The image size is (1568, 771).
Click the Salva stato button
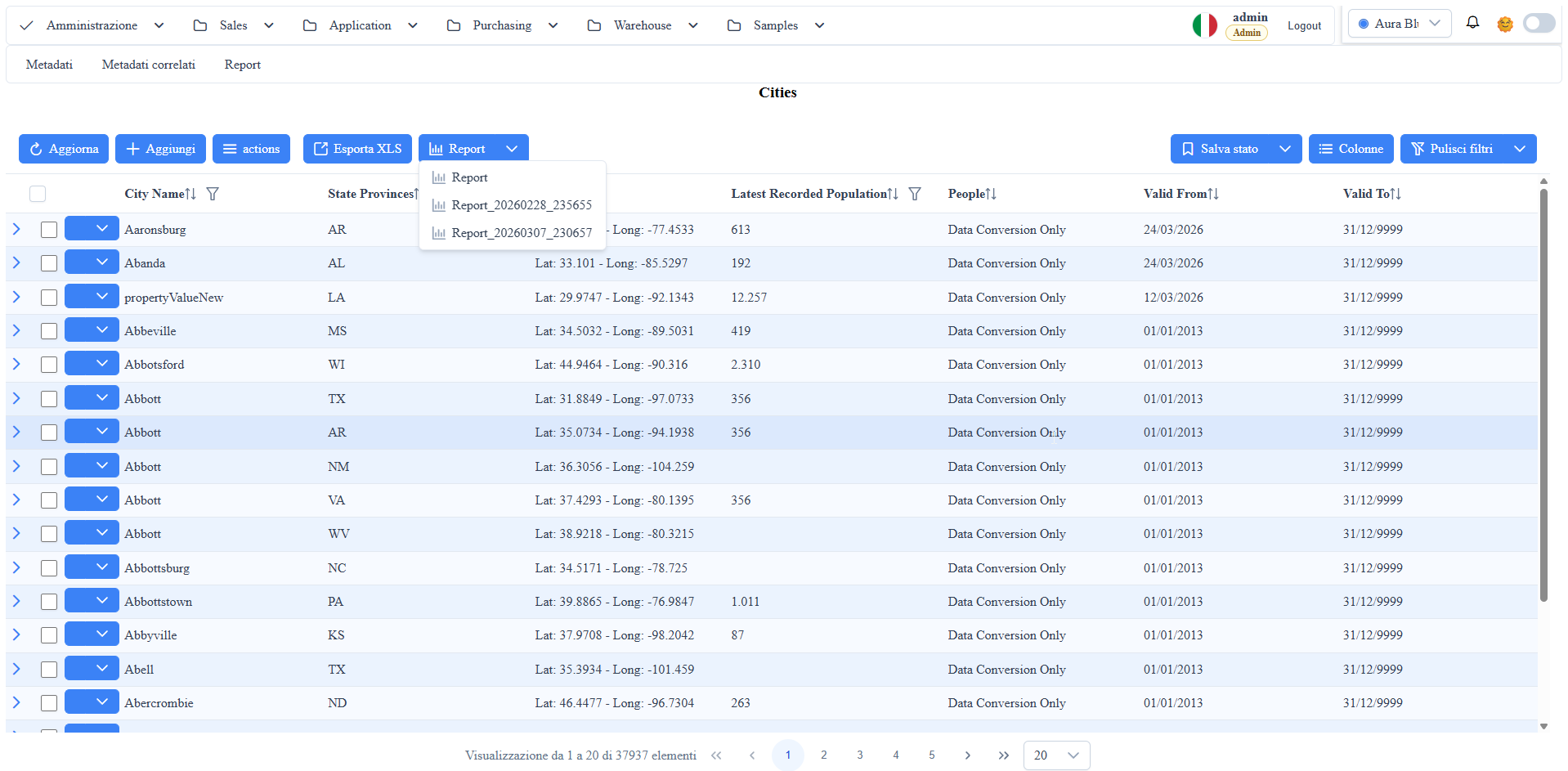pos(1221,149)
